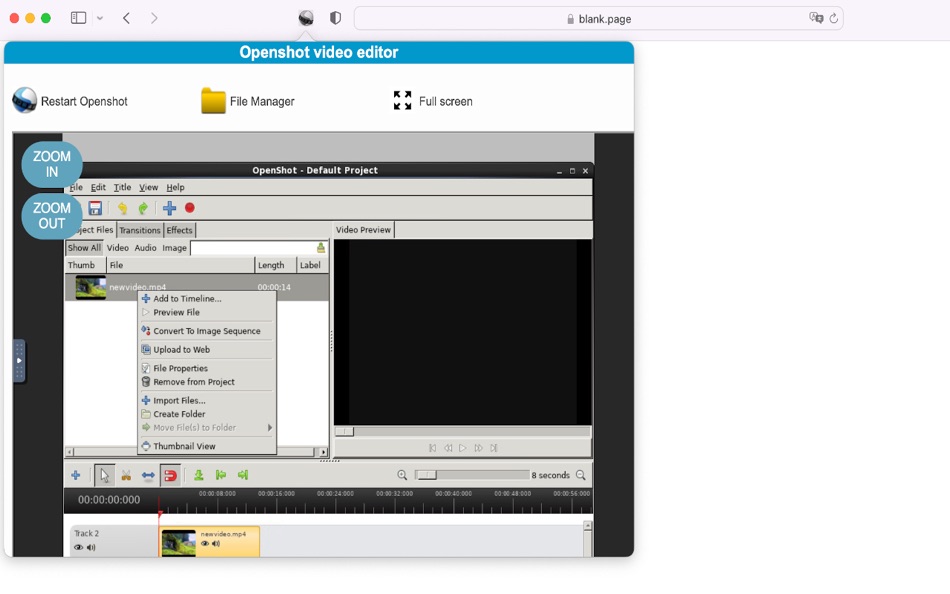This screenshot has width=950, height=594.
Task: Select the newvideo.mp4 thumbnail in file list
Action: tap(91, 287)
